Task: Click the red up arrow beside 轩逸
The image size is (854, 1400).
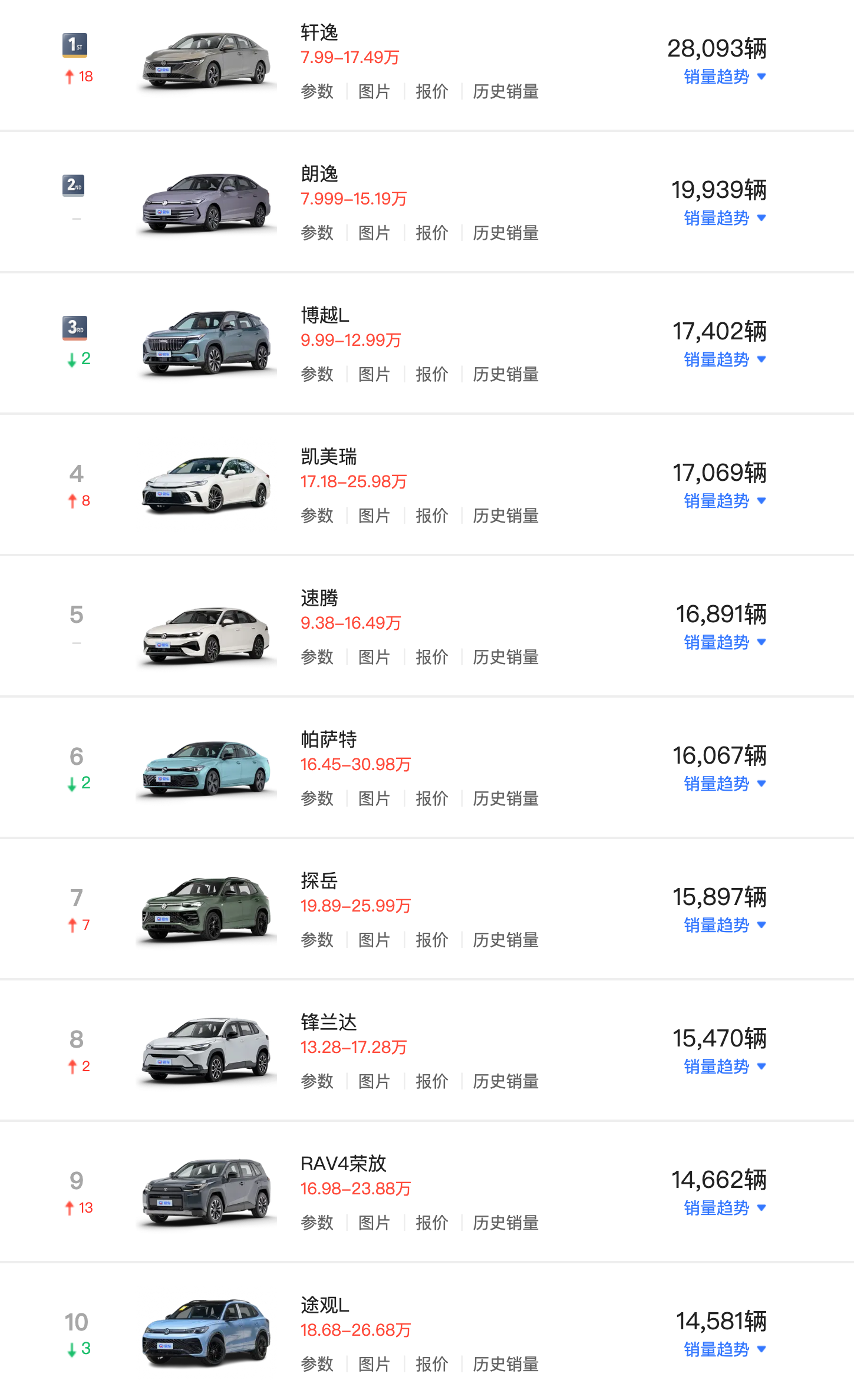Action: click(70, 77)
